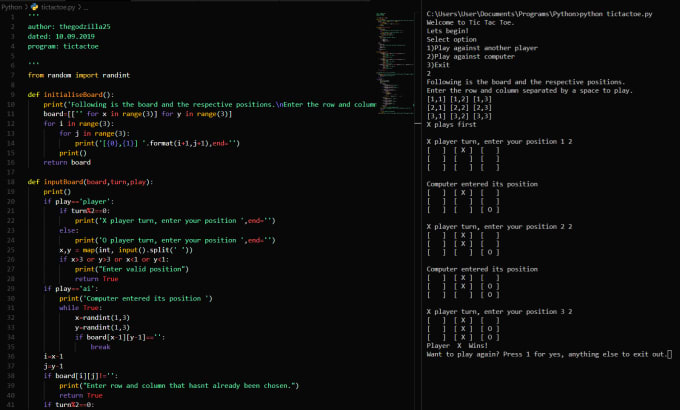Open the 'tictactoe.py' breadcrumb item

[x=58, y=7]
